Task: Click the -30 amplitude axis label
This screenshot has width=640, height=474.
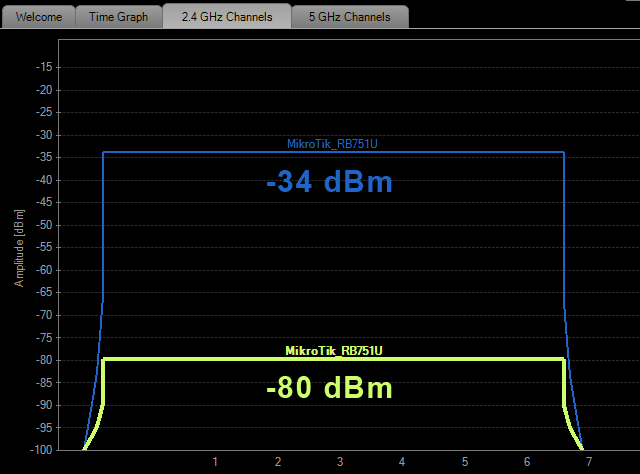Action: point(44,135)
